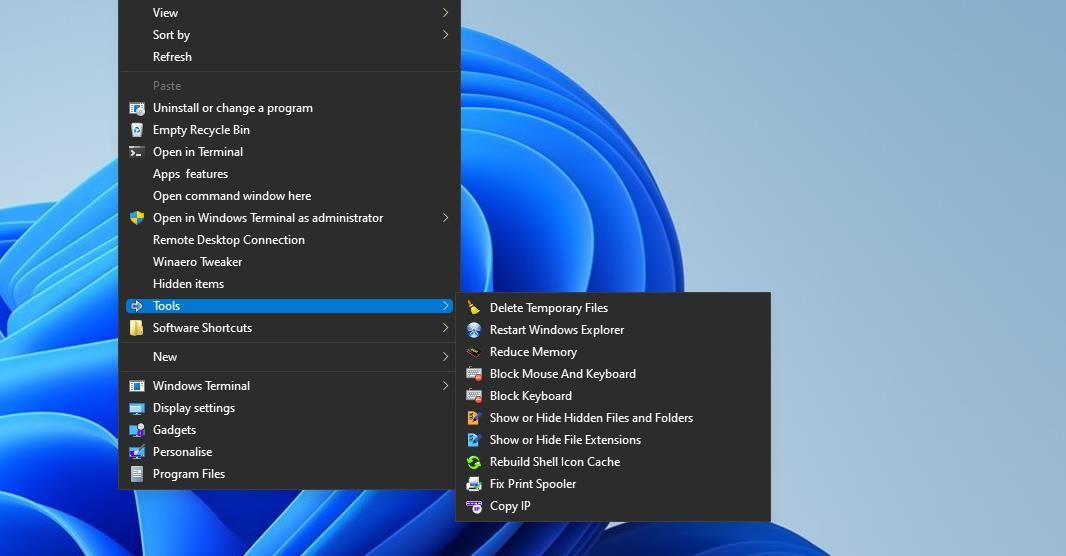Viewport: 1066px width, 556px height.
Task: Expand the Software Shortcuts submenu arrow
Action: pyautogui.click(x=445, y=328)
